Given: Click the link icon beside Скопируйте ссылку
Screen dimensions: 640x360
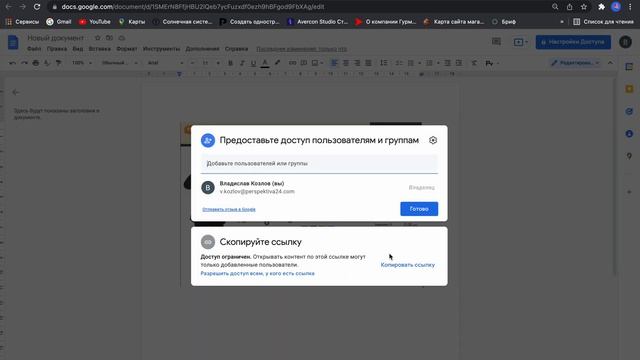Looking at the screenshot, I should click(208, 242).
